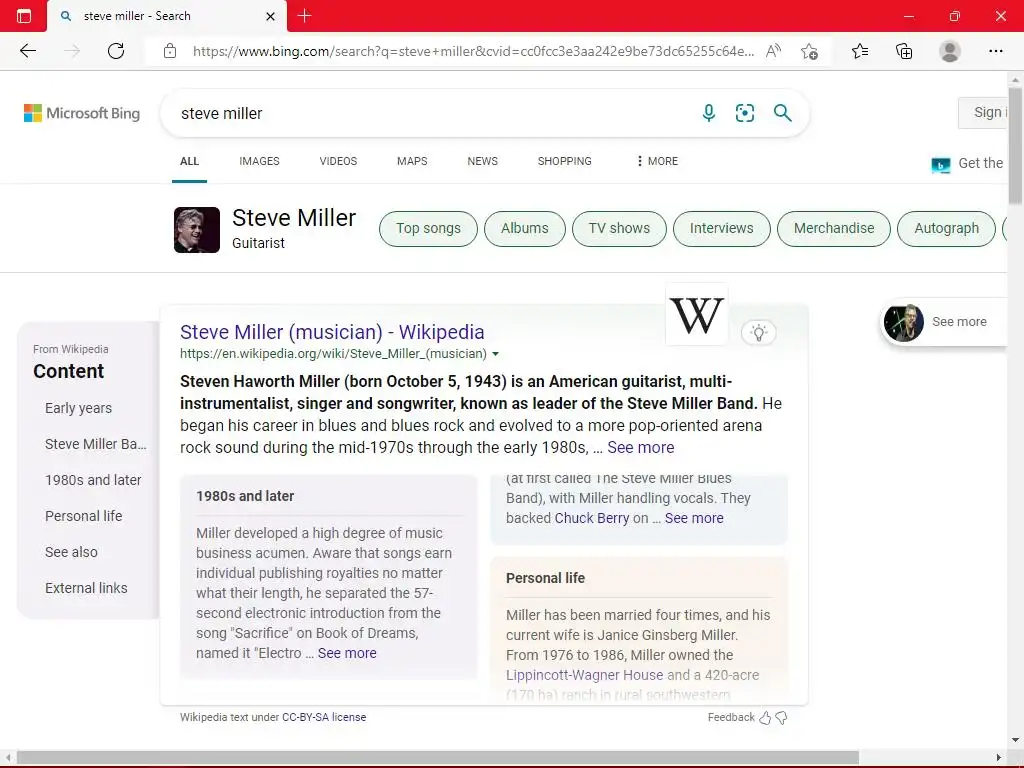Open the Collections icon
This screenshot has width=1024, height=768.
coord(904,51)
